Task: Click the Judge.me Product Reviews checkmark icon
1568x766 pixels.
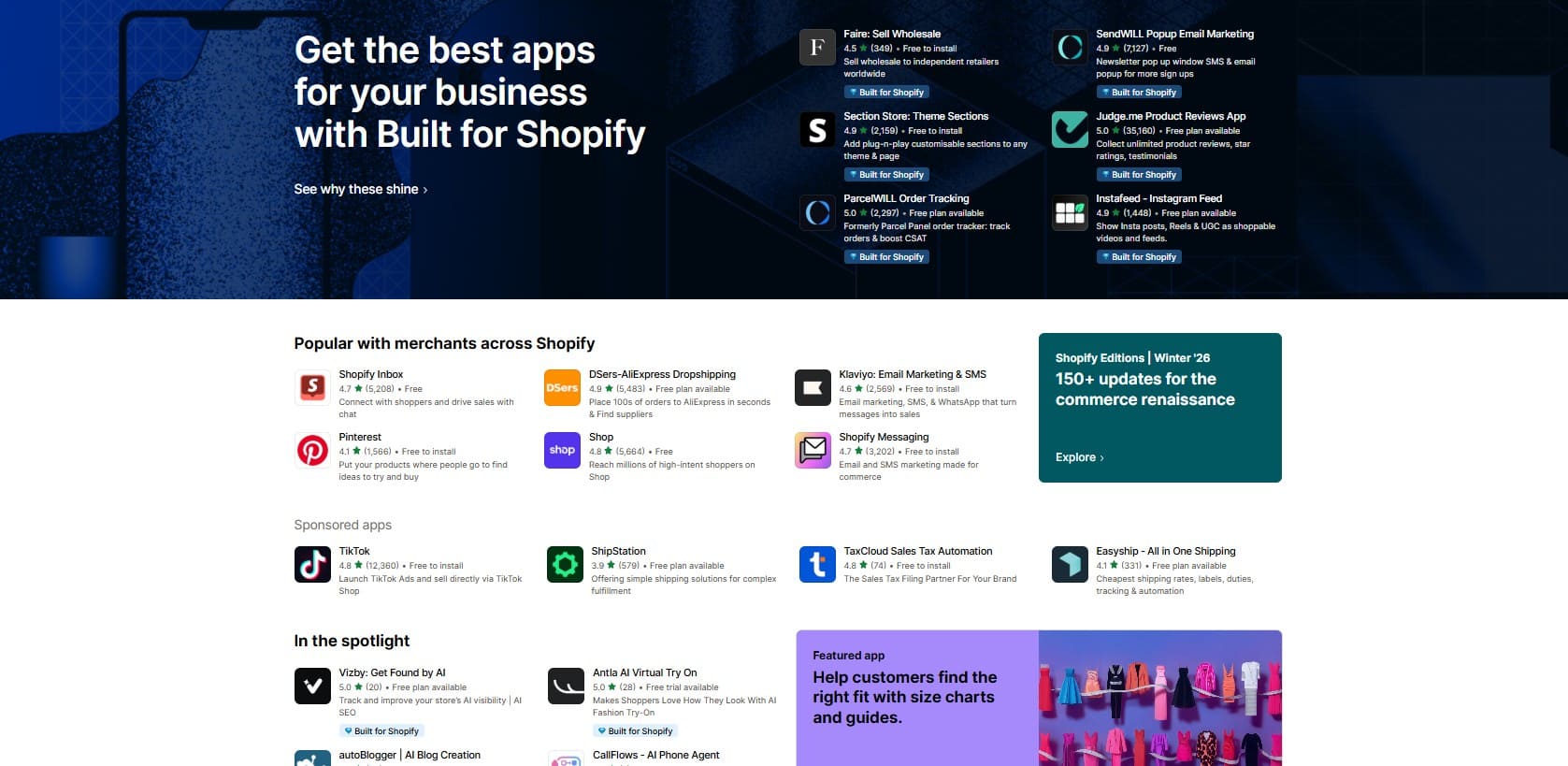Action: click(x=1070, y=129)
